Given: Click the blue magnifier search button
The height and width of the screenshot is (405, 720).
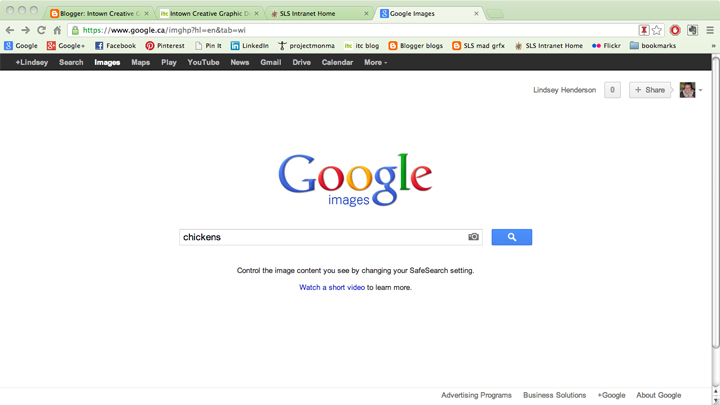Looking at the screenshot, I should click(x=512, y=237).
